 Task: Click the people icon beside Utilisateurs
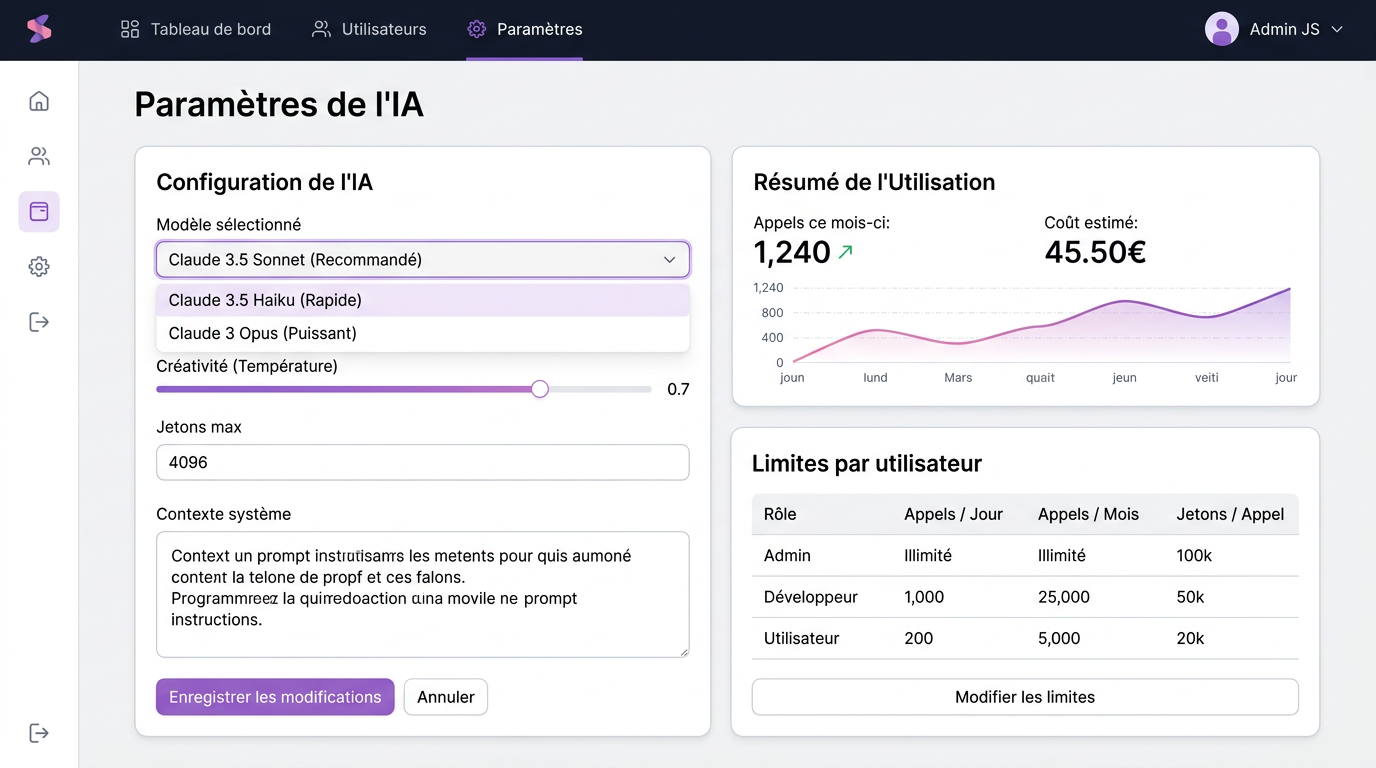321,29
